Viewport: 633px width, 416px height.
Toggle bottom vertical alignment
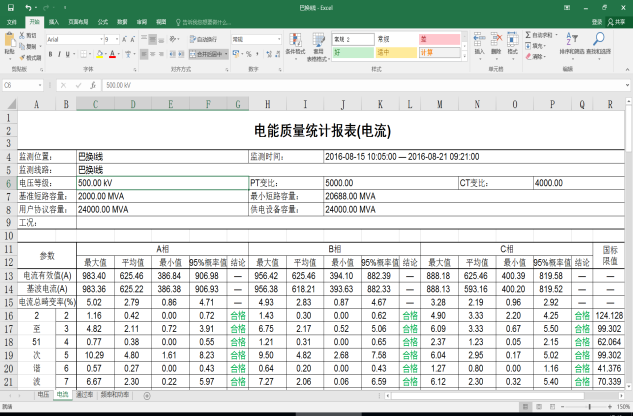pyautogui.click(x=161, y=39)
